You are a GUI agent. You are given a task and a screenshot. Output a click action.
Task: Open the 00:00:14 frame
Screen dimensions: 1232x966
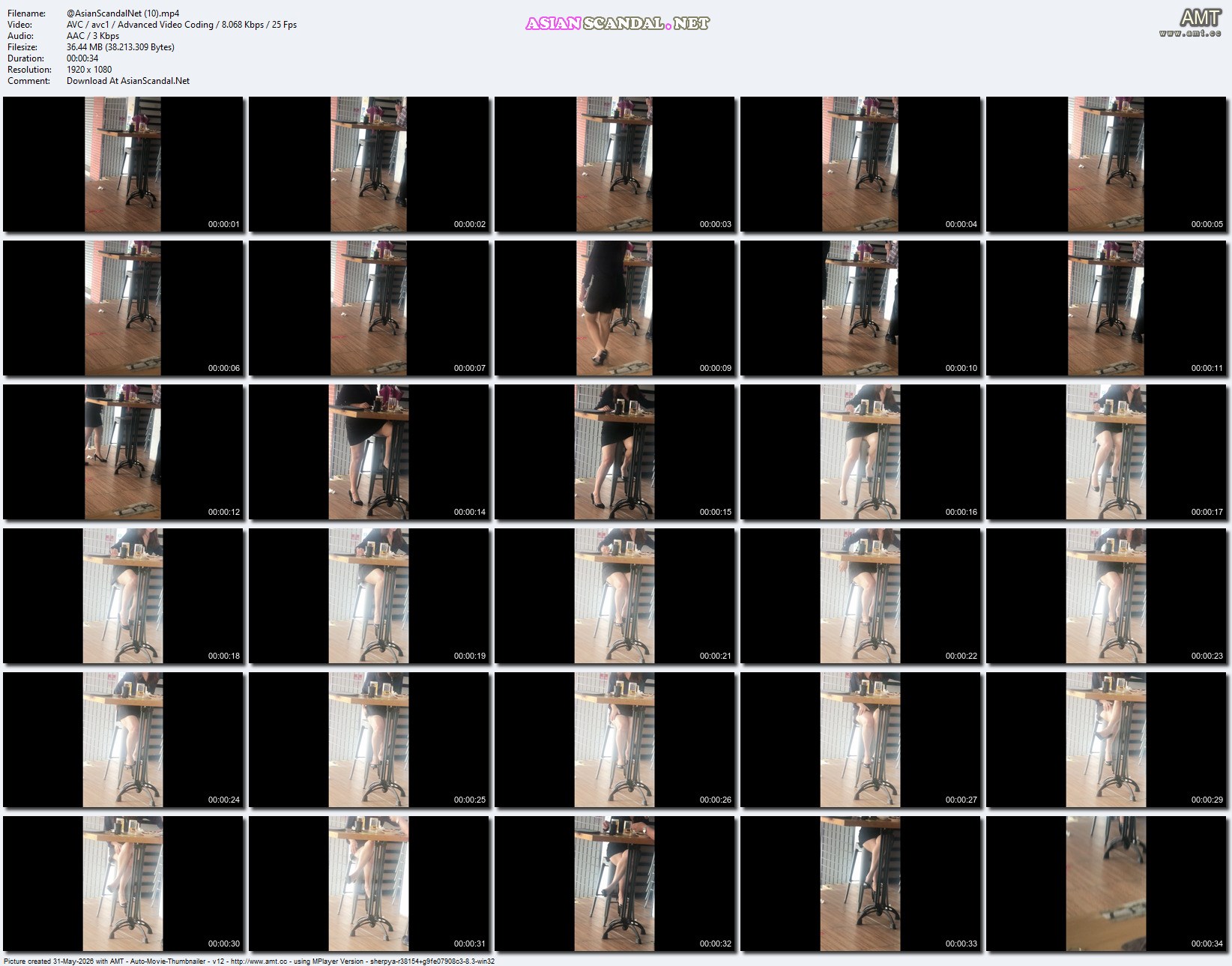tap(369, 452)
